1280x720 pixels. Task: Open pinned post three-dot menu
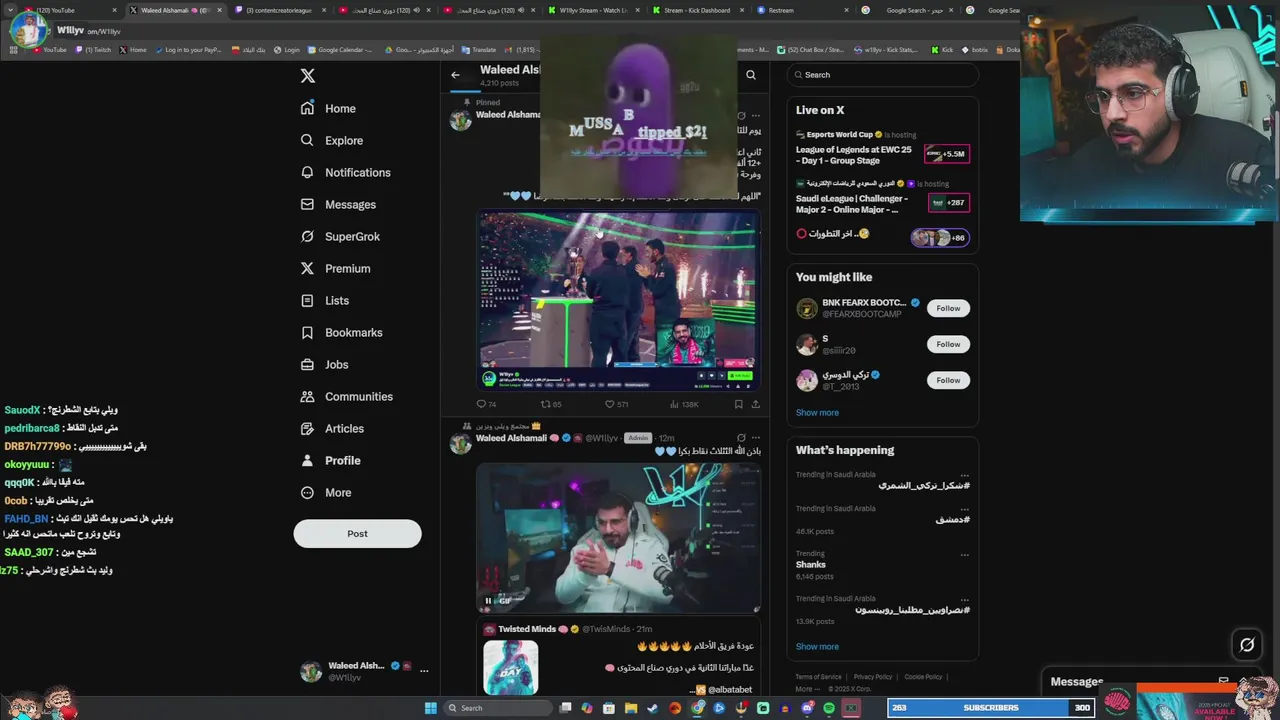pyautogui.click(x=755, y=115)
